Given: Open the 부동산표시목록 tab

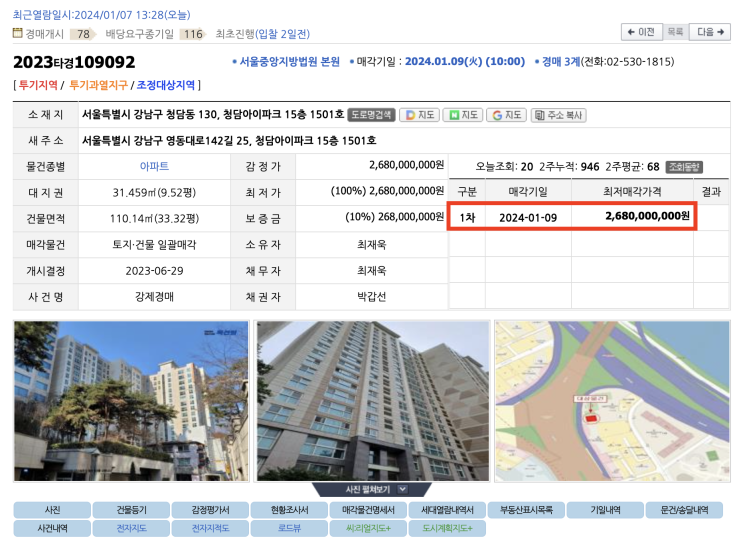Looking at the screenshot, I should 526,510.
